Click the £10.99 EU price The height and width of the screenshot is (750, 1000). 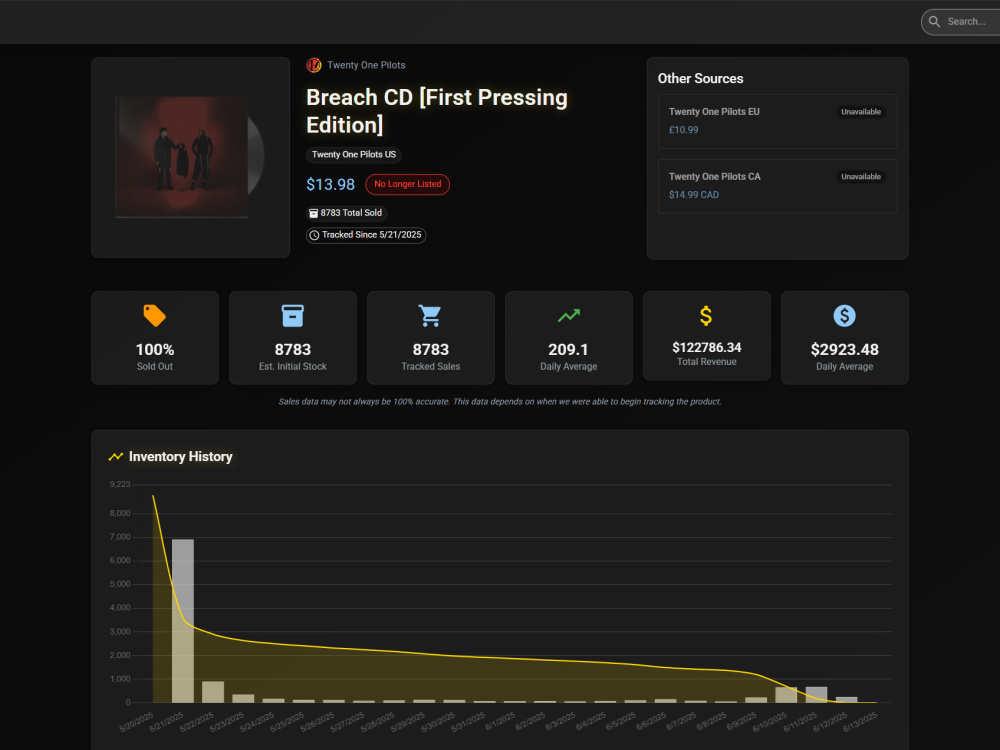point(684,130)
